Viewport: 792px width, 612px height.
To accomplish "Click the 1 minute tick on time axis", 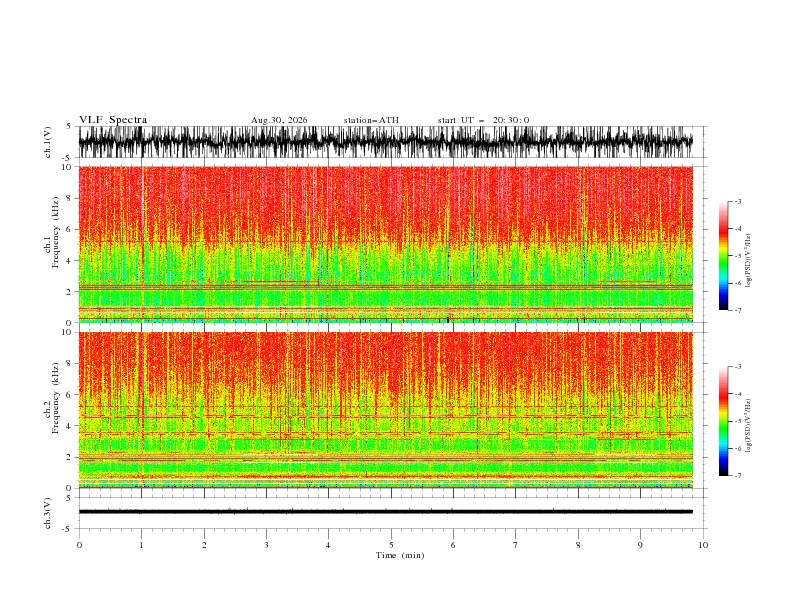I will tap(141, 545).
